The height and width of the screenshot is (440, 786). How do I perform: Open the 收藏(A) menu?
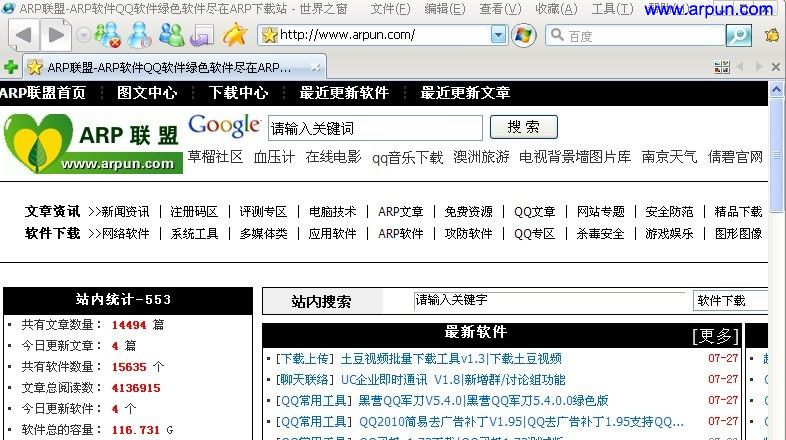click(x=555, y=9)
